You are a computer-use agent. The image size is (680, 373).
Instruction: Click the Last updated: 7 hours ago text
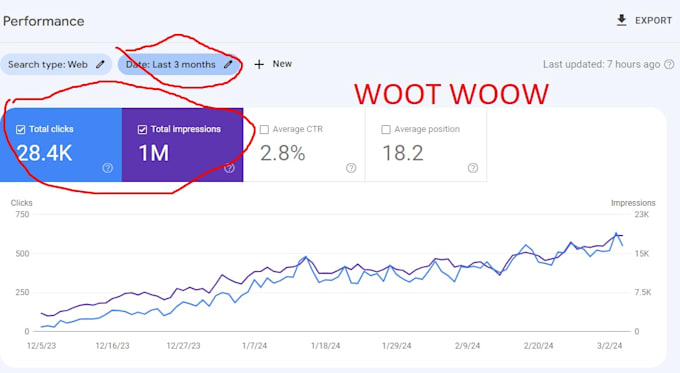click(602, 64)
